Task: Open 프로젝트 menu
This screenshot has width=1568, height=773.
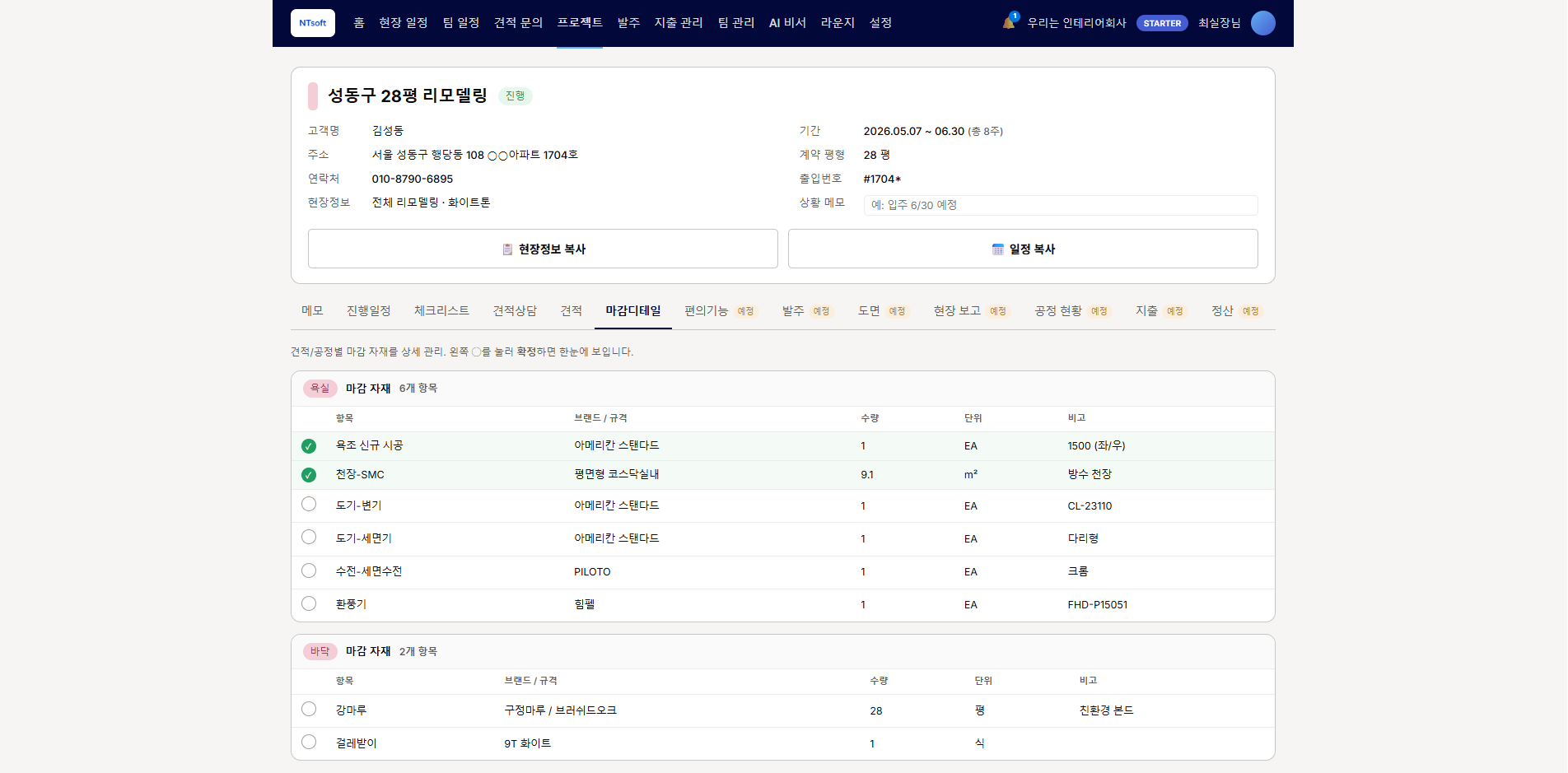Action: 580,23
